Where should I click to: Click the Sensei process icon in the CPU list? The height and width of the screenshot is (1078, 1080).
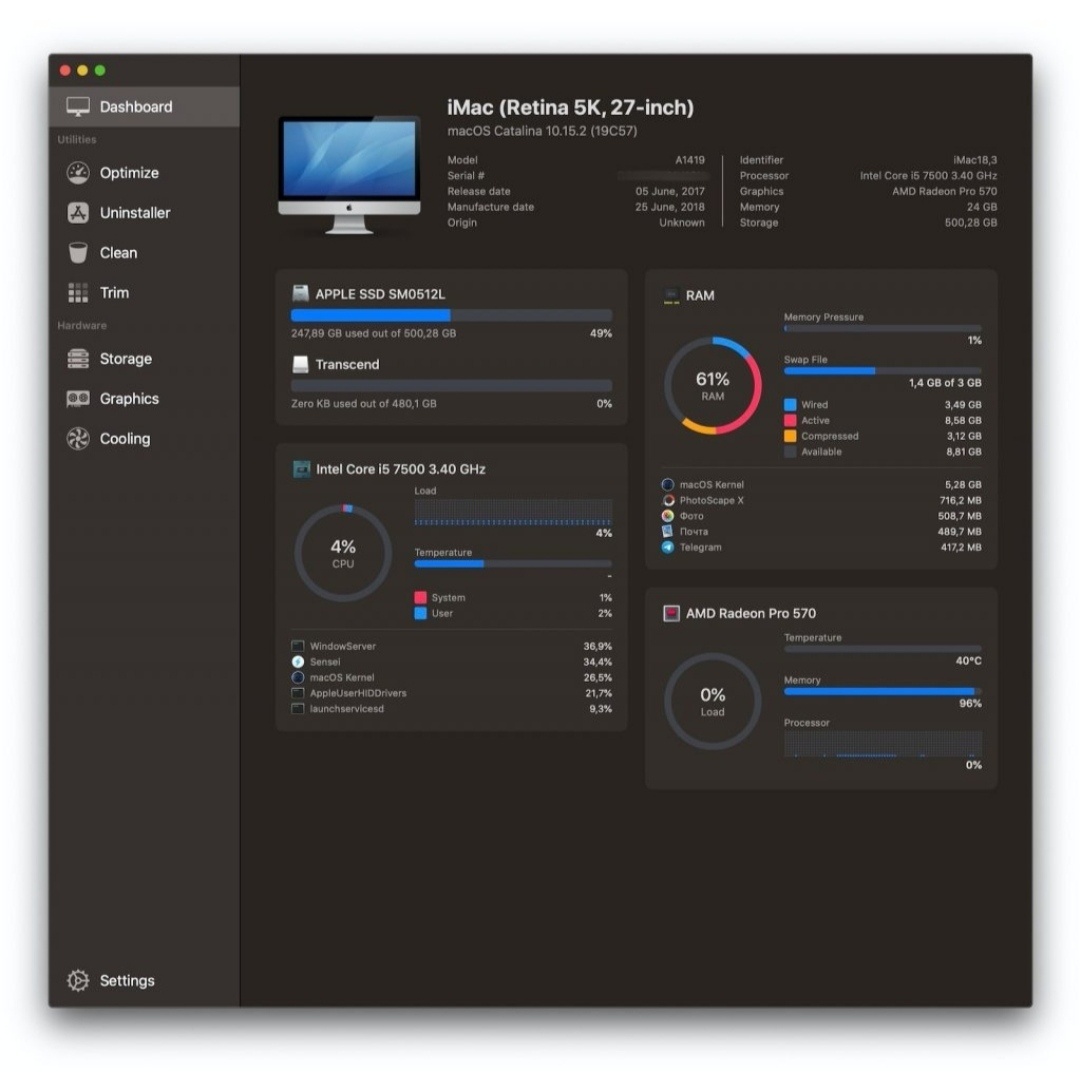pos(298,662)
